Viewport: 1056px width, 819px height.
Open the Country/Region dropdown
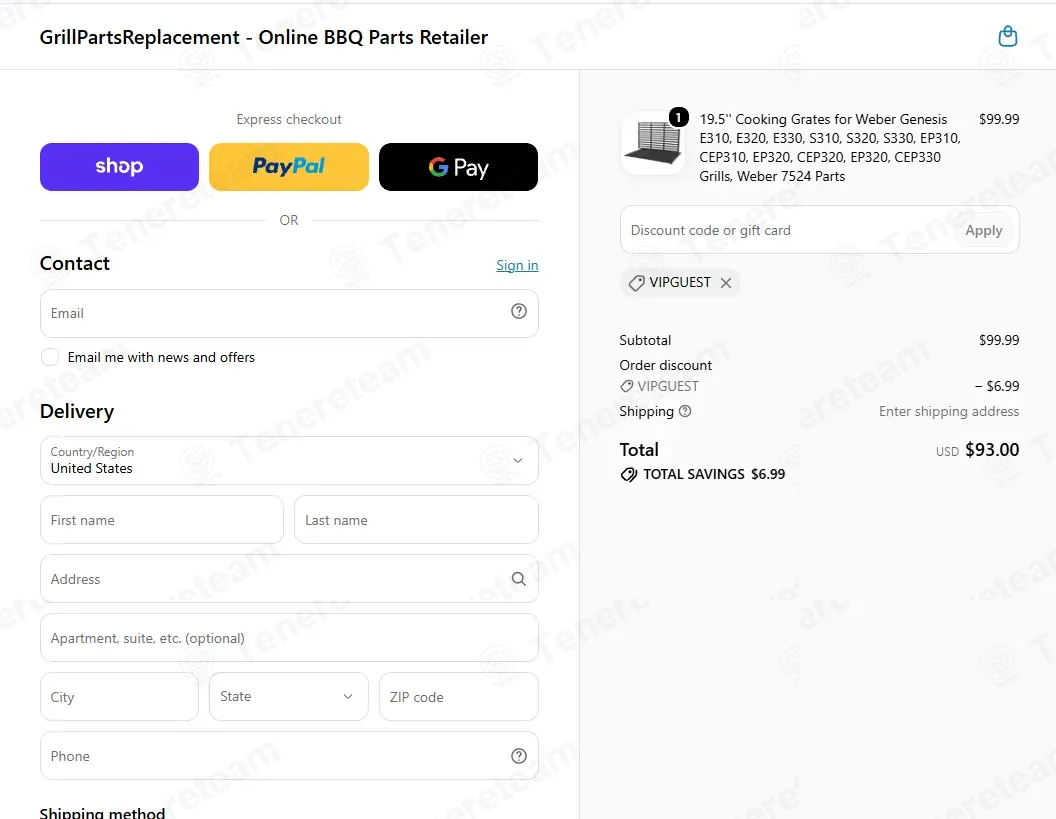(x=289, y=461)
